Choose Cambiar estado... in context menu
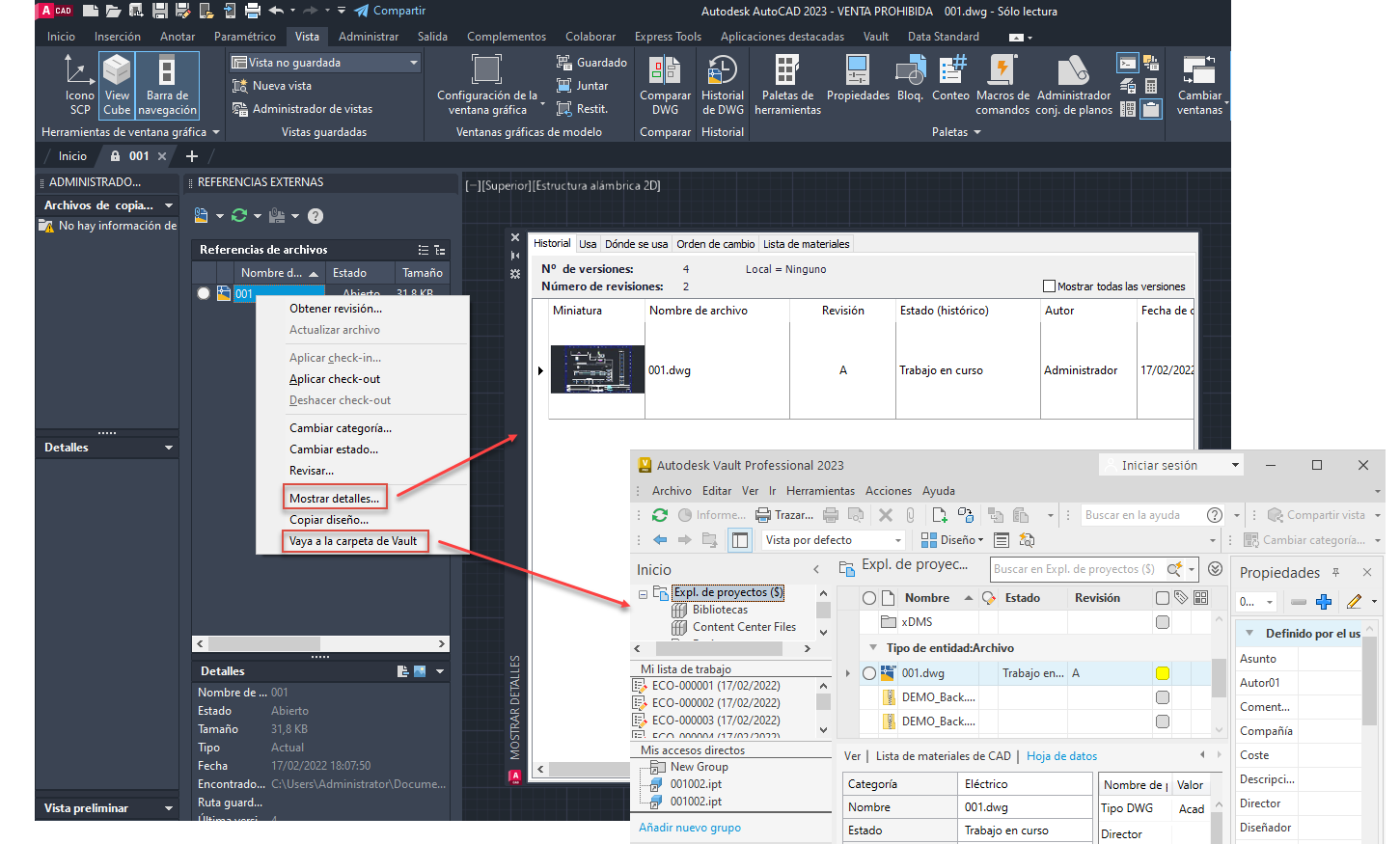This screenshot has height=844, width=1400. click(x=334, y=449)
